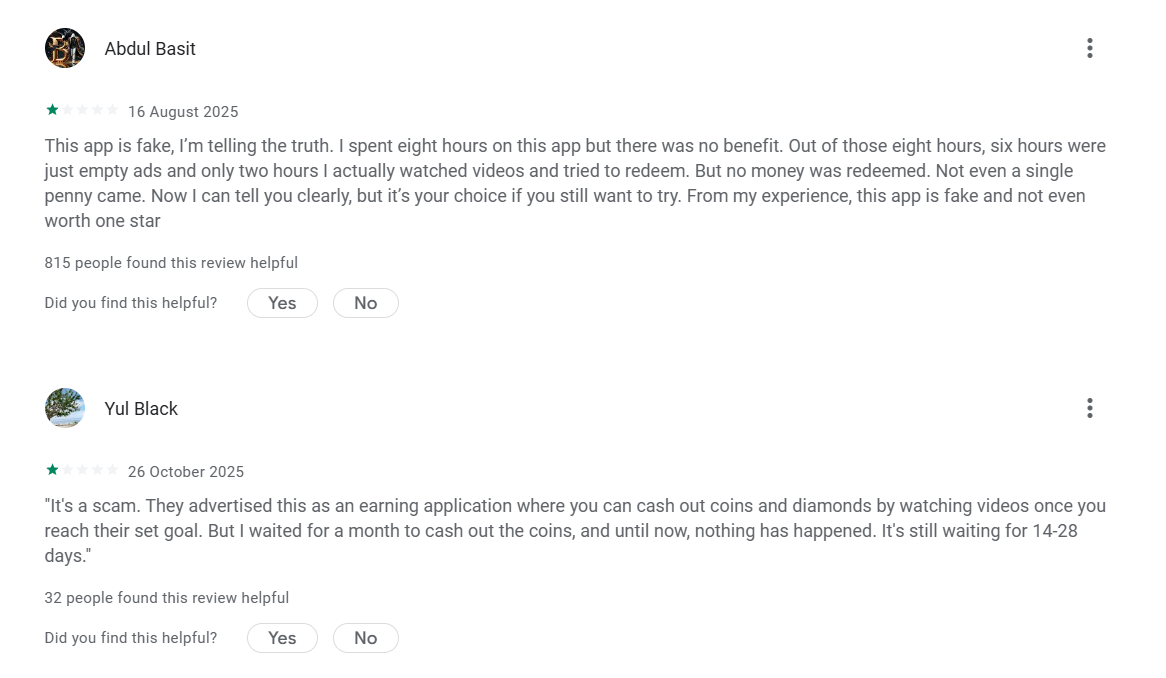Click the reviewer name Abdul Basit
Viewport: 1166px width, 678px height.
150,49
